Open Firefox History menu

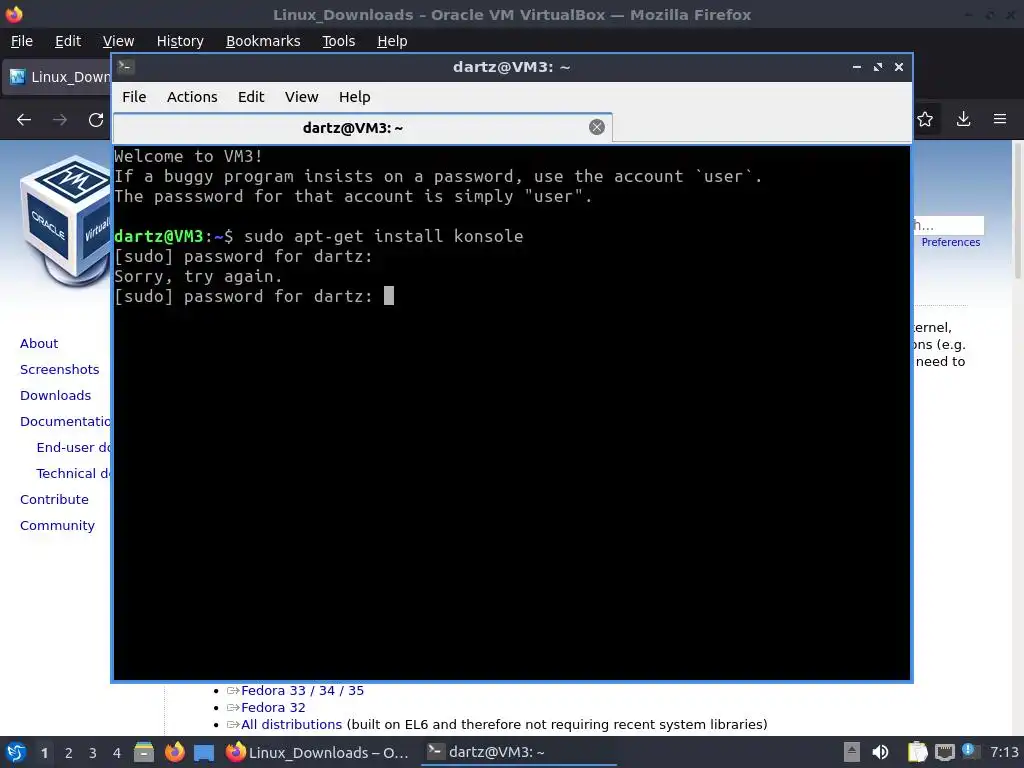click(x=180, y=41)
